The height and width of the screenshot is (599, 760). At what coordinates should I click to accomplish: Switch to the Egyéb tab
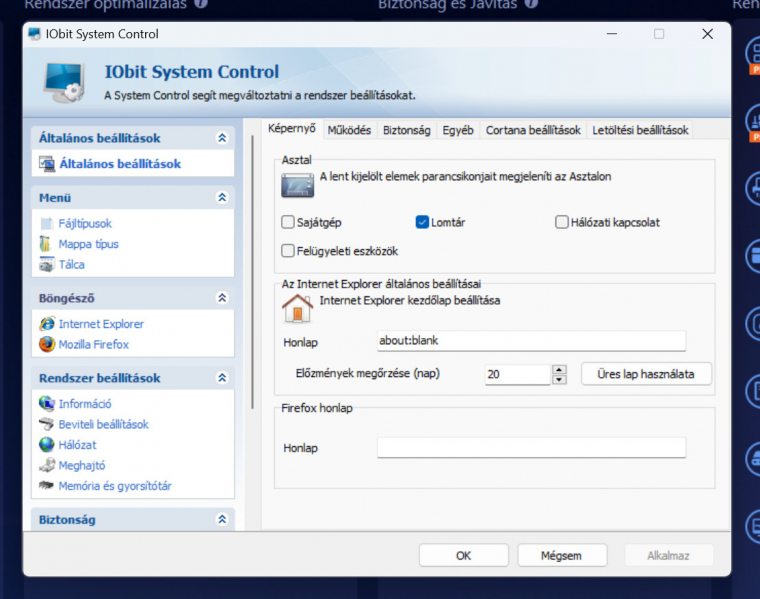pyautogui.click(x=458, y=130)
